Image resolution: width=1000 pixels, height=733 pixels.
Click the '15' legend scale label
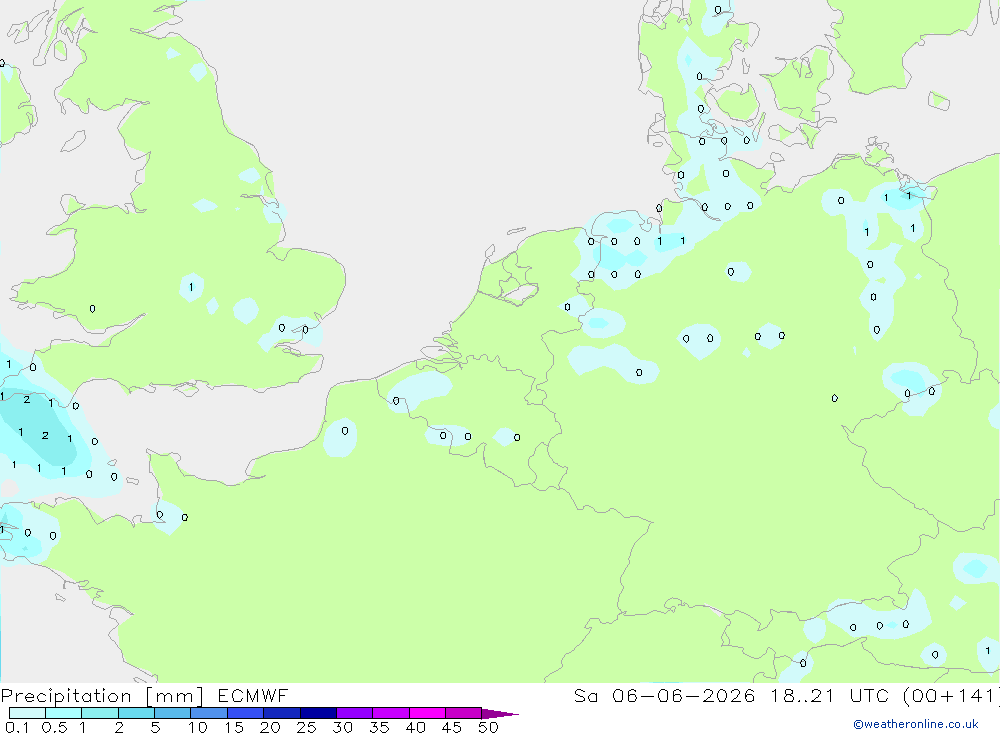tap(234, 727)
